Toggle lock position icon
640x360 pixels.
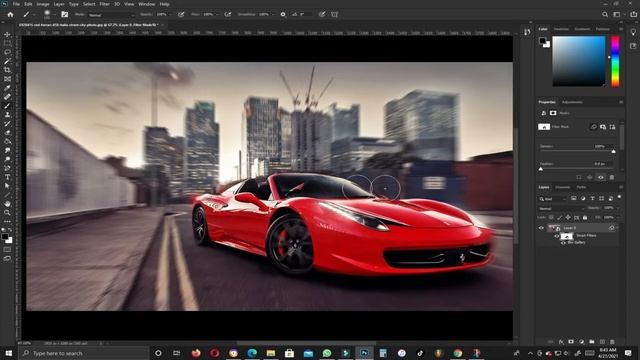(x=568, y=218)
